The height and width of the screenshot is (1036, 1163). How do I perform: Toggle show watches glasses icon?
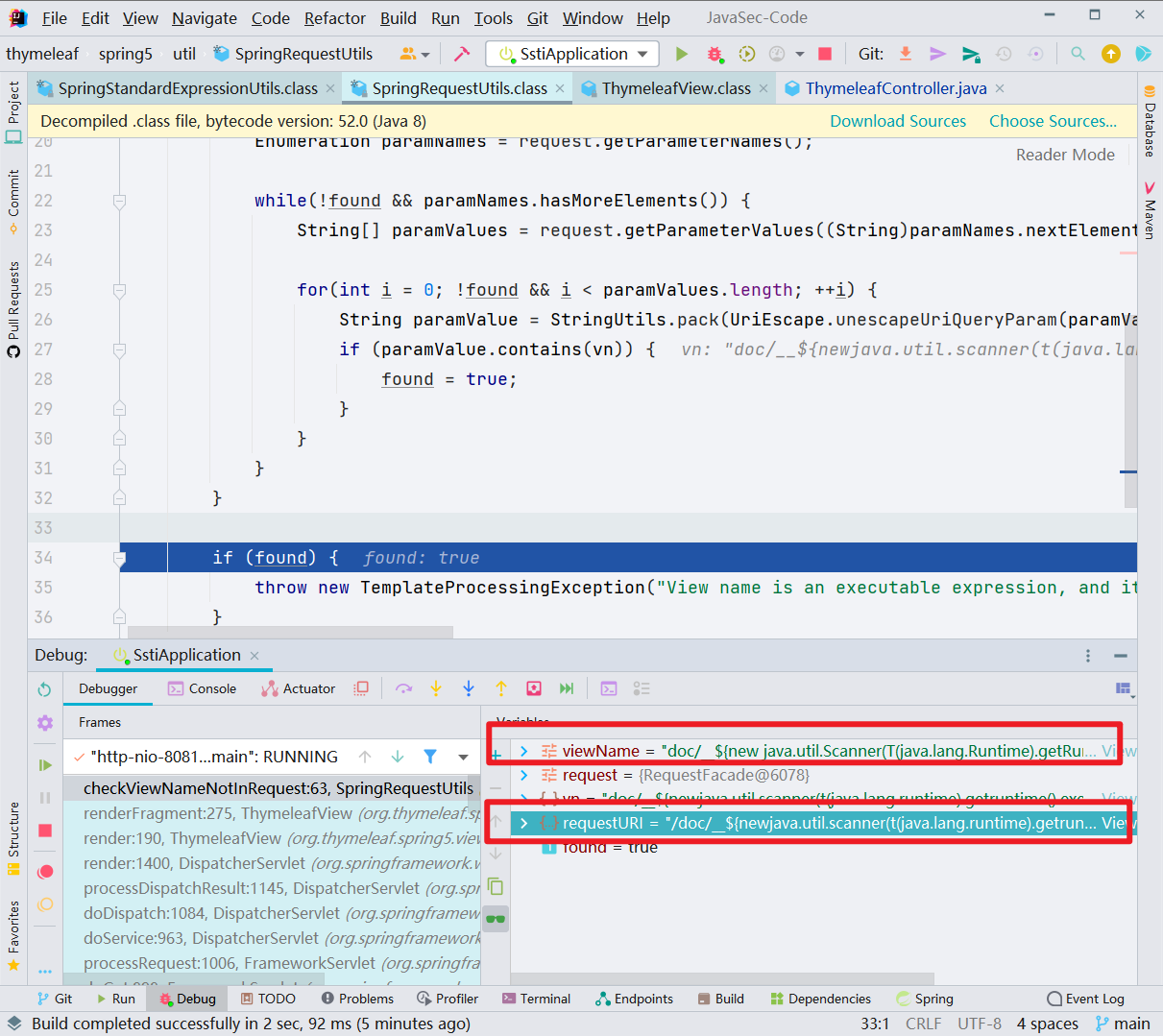click(x=496, y=919)
